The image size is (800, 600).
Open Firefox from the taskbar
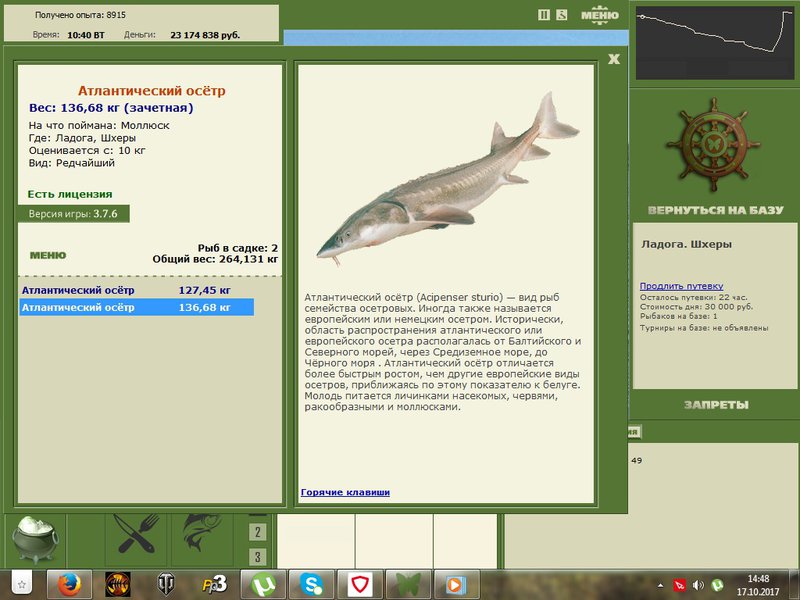pyautogui.click(x=69, y=585)
